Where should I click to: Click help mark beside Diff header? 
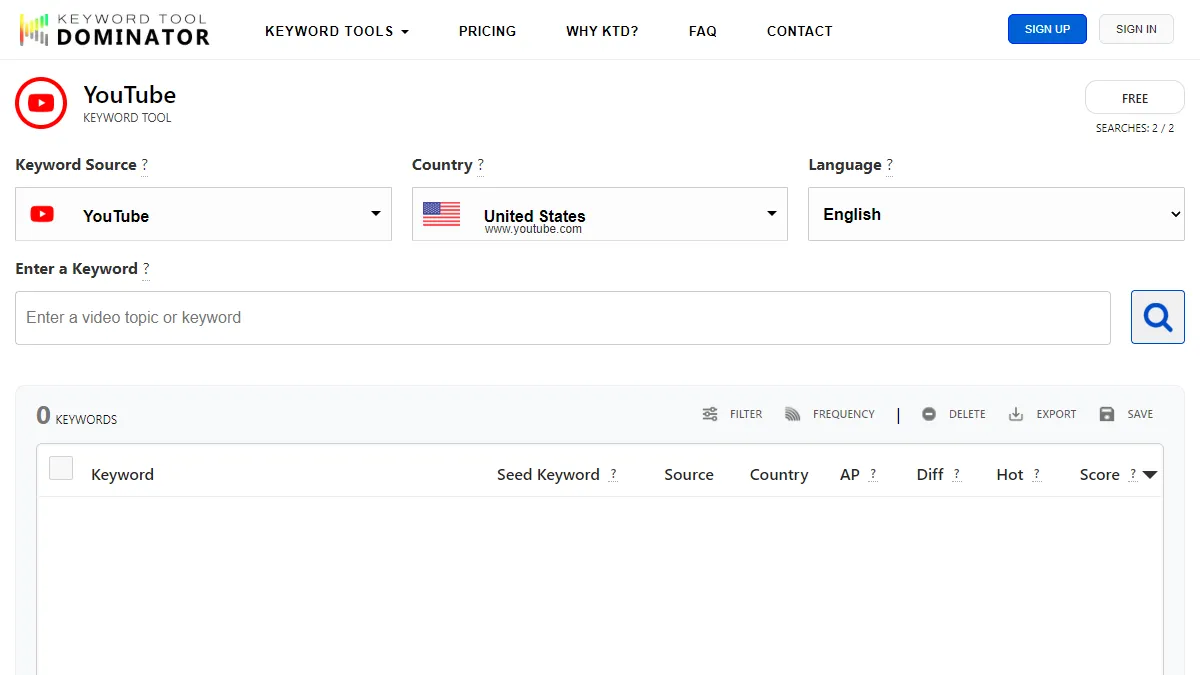pos(957,475)
